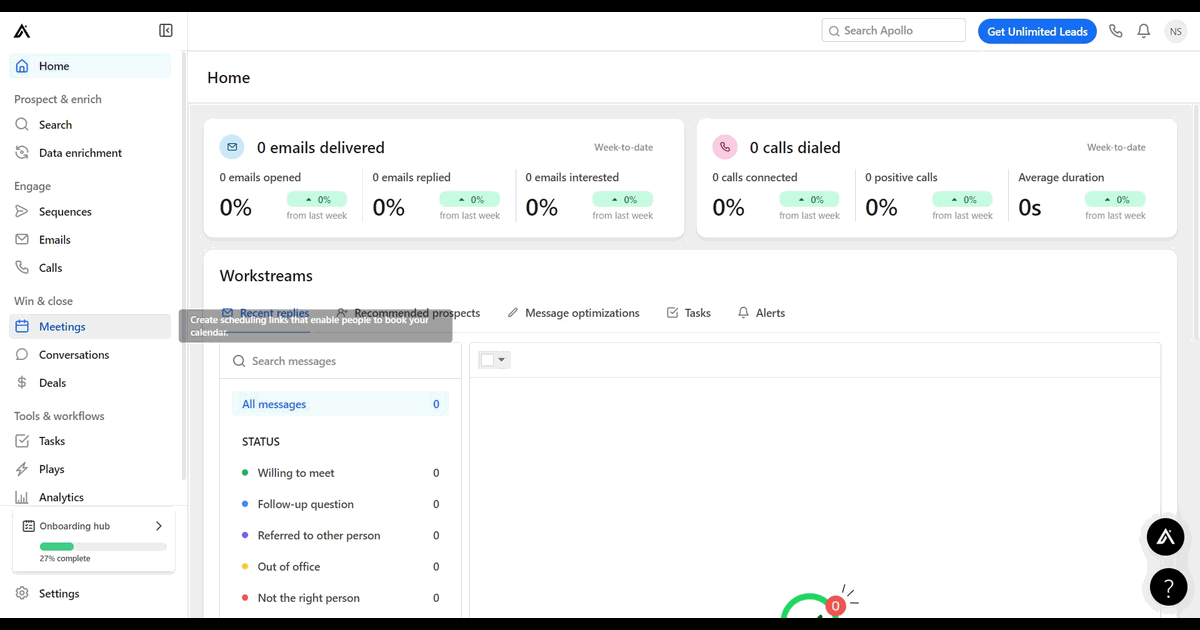This screenshot has height=630, width=1200.
Task: Collapse the sidebar panel icon
Action: [x=166, y=31]
